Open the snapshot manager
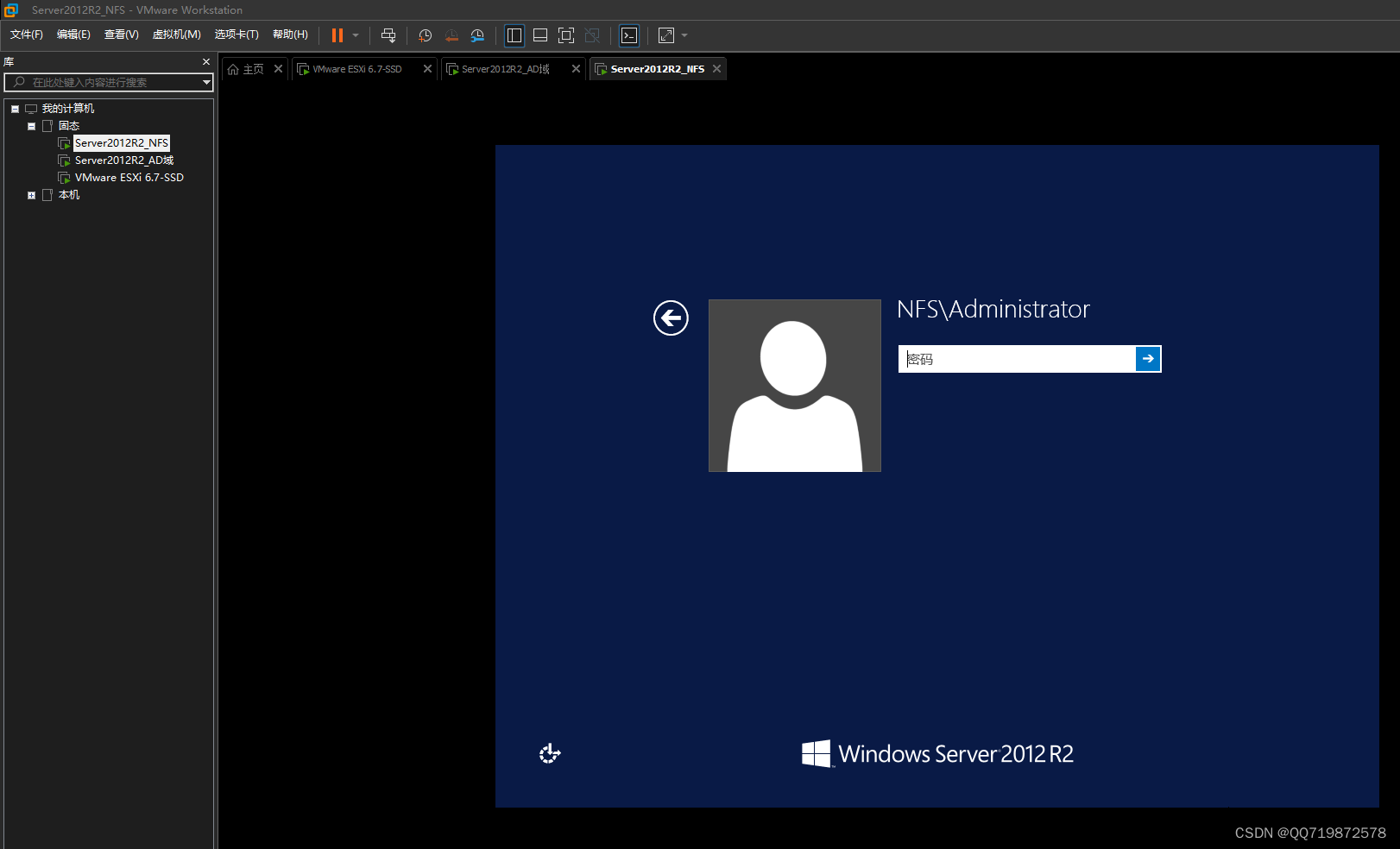1400x849 pixels. tap(477, 35)
